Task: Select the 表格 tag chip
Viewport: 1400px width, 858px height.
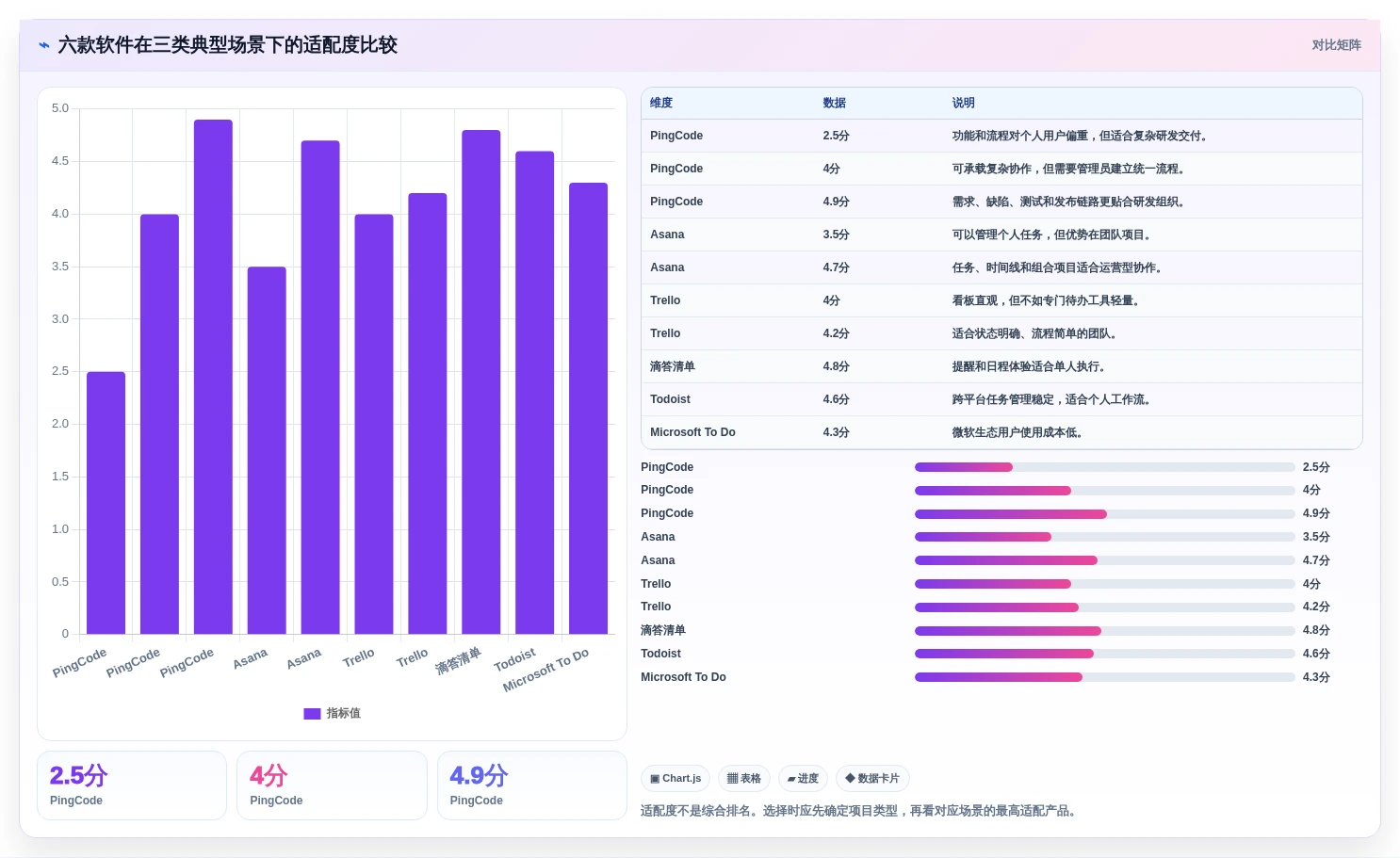Action: (744, 779)
